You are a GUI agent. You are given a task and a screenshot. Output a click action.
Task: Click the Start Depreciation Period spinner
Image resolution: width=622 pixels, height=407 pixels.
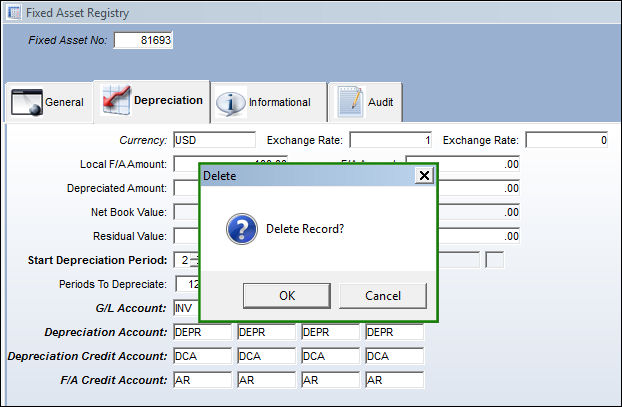pyautogui.click(x=195, y=261)
